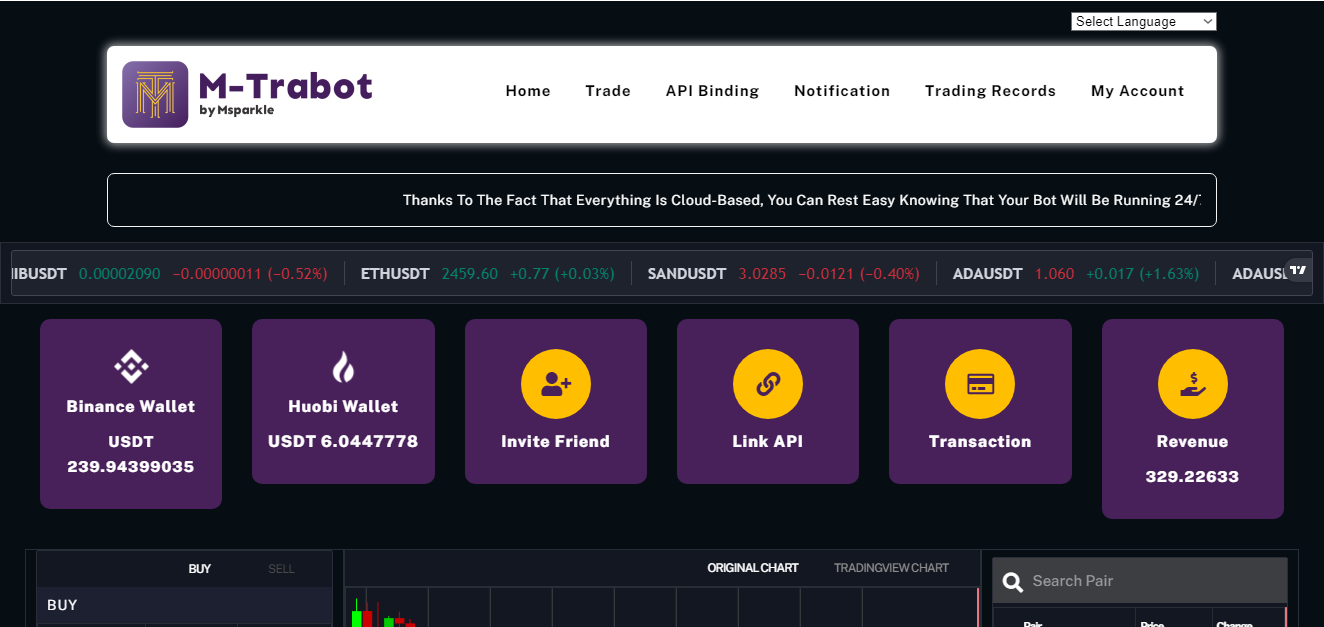
Task: Click the magnifier icon beside Search Pair
Action: (1013, 581)
